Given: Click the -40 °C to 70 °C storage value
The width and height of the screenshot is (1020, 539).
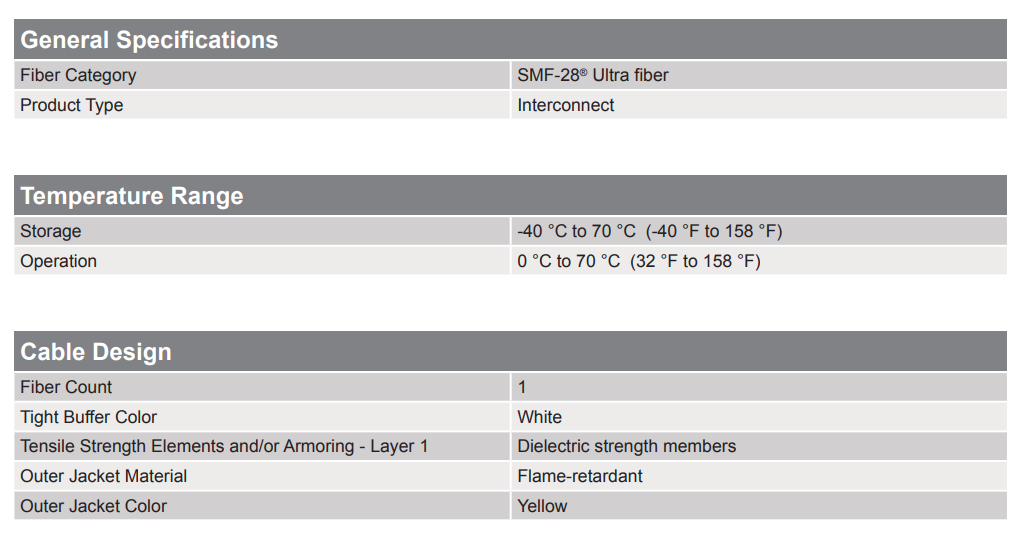Looking at the screenshot, I should [649, 231].
